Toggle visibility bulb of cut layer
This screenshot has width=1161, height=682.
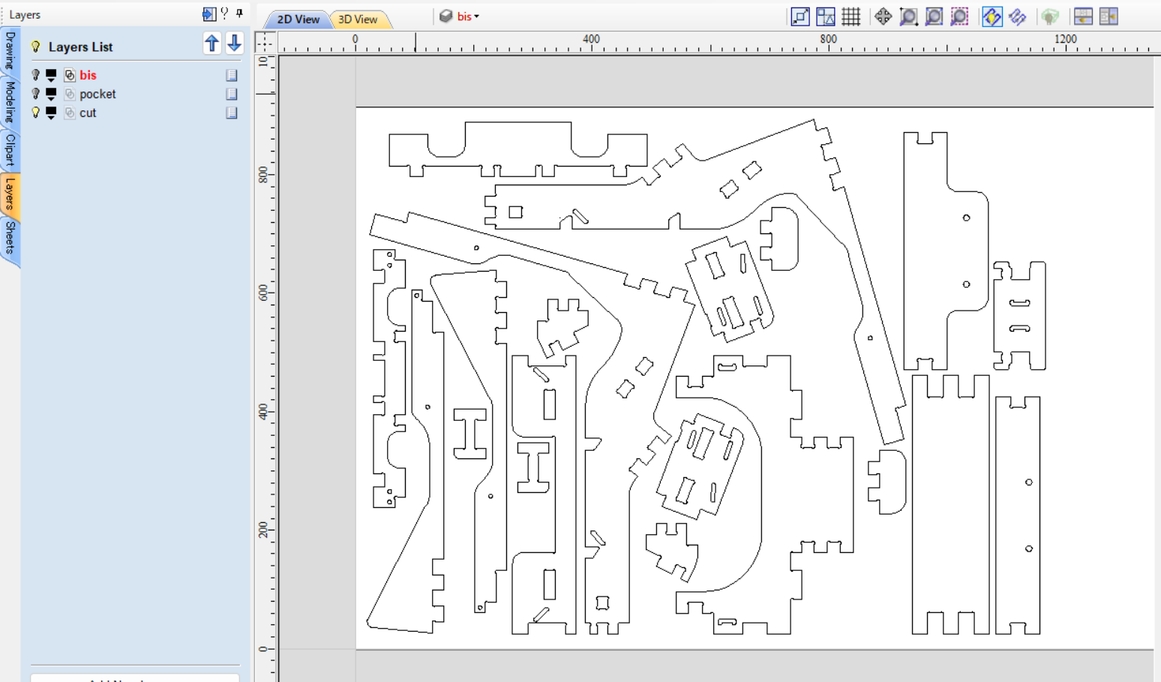[x=35, y=113]
